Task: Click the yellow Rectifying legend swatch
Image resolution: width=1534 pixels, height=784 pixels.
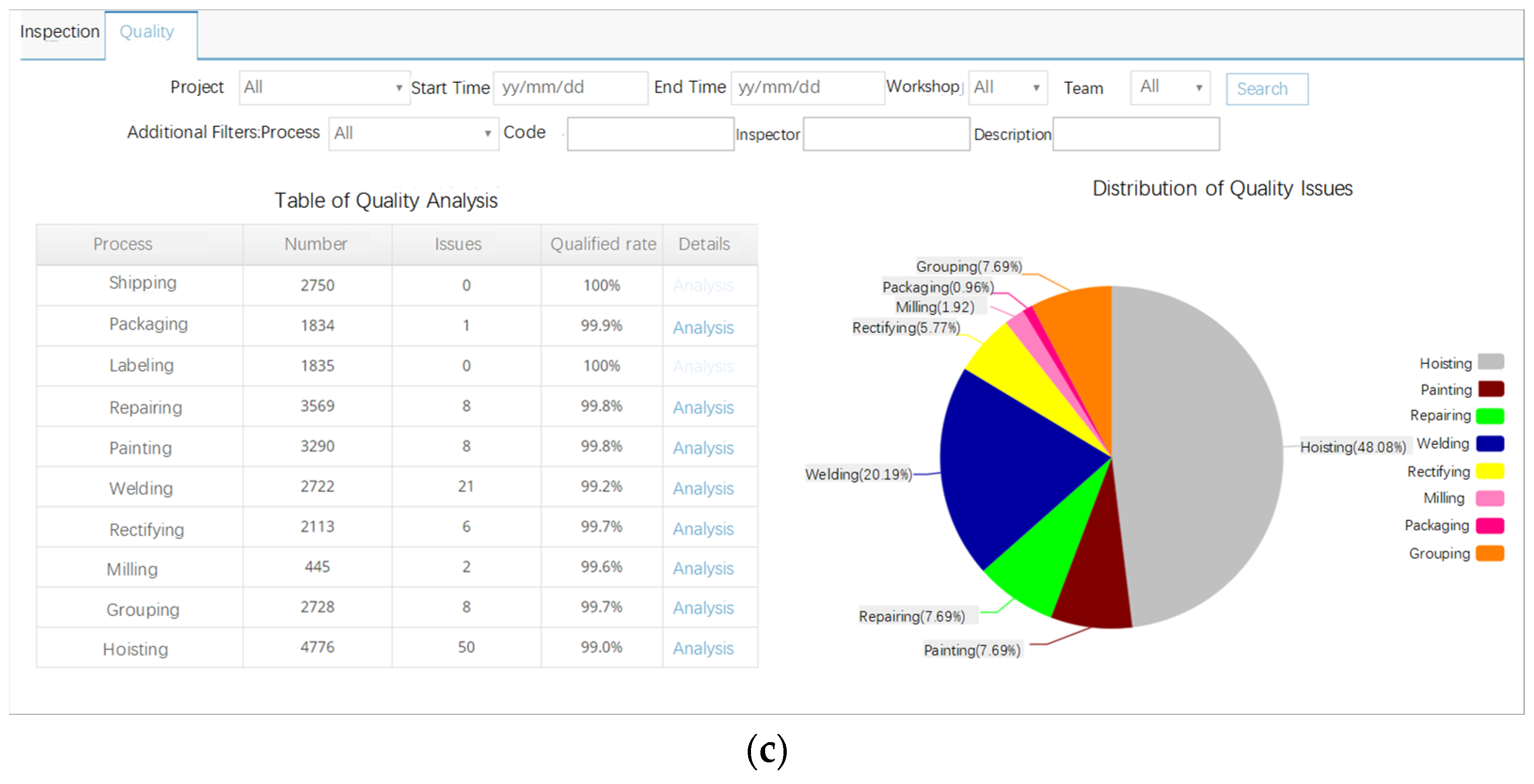Action: [1490, 471]
